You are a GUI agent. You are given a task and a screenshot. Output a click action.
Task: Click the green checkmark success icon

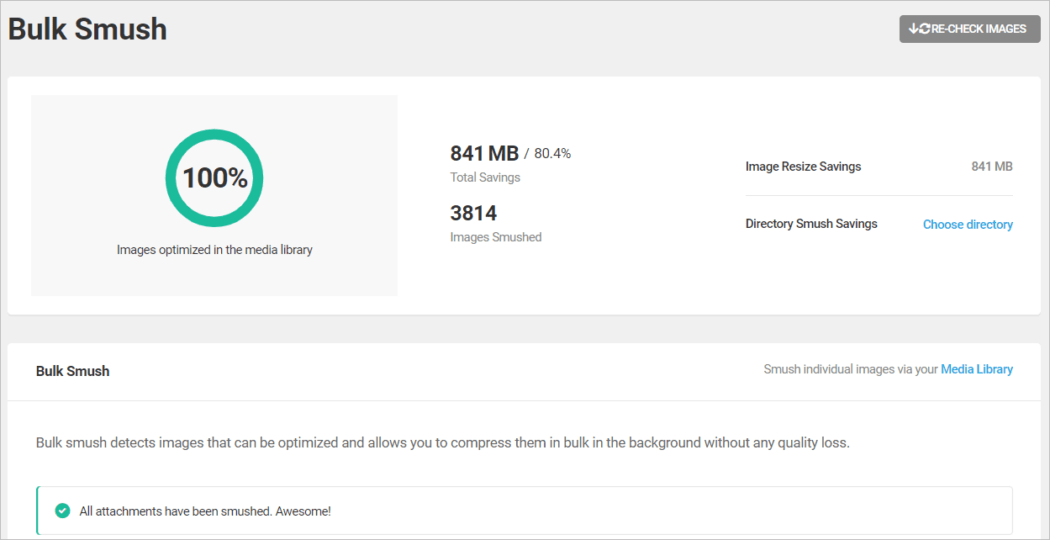62,511
